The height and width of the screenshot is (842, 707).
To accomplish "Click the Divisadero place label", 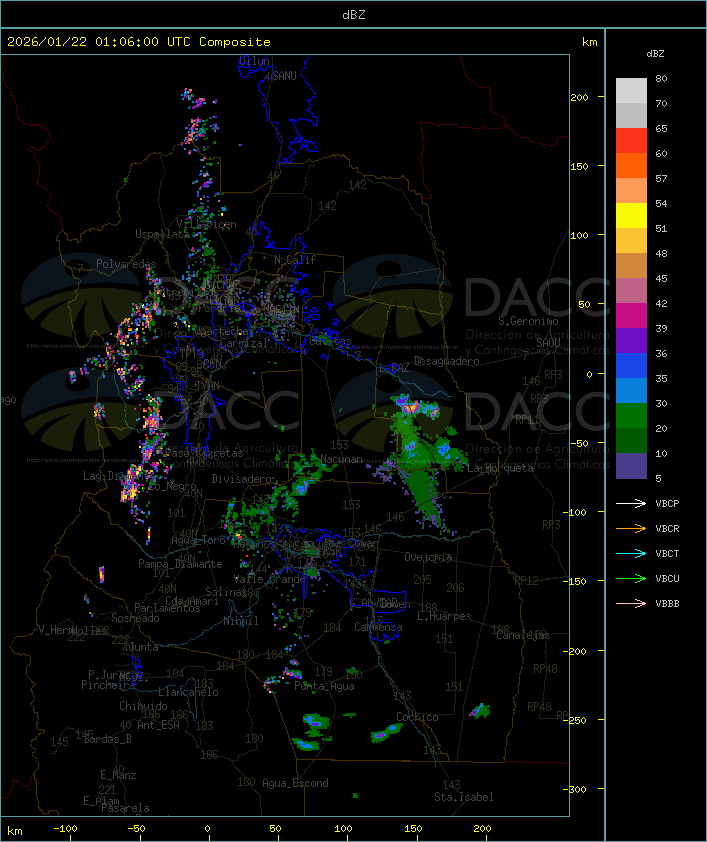I will coord(241,478).
